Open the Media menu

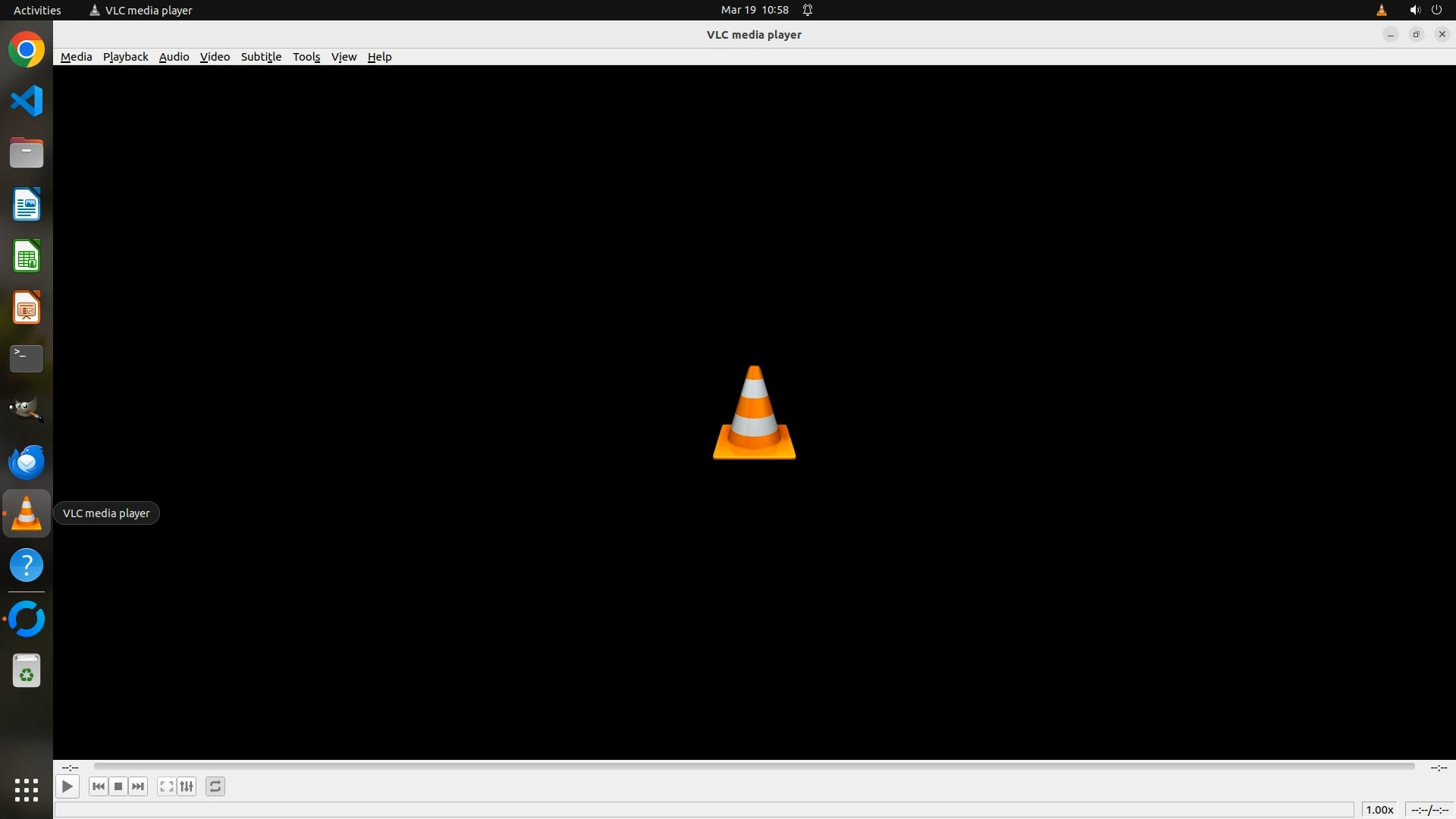point(76,57)
